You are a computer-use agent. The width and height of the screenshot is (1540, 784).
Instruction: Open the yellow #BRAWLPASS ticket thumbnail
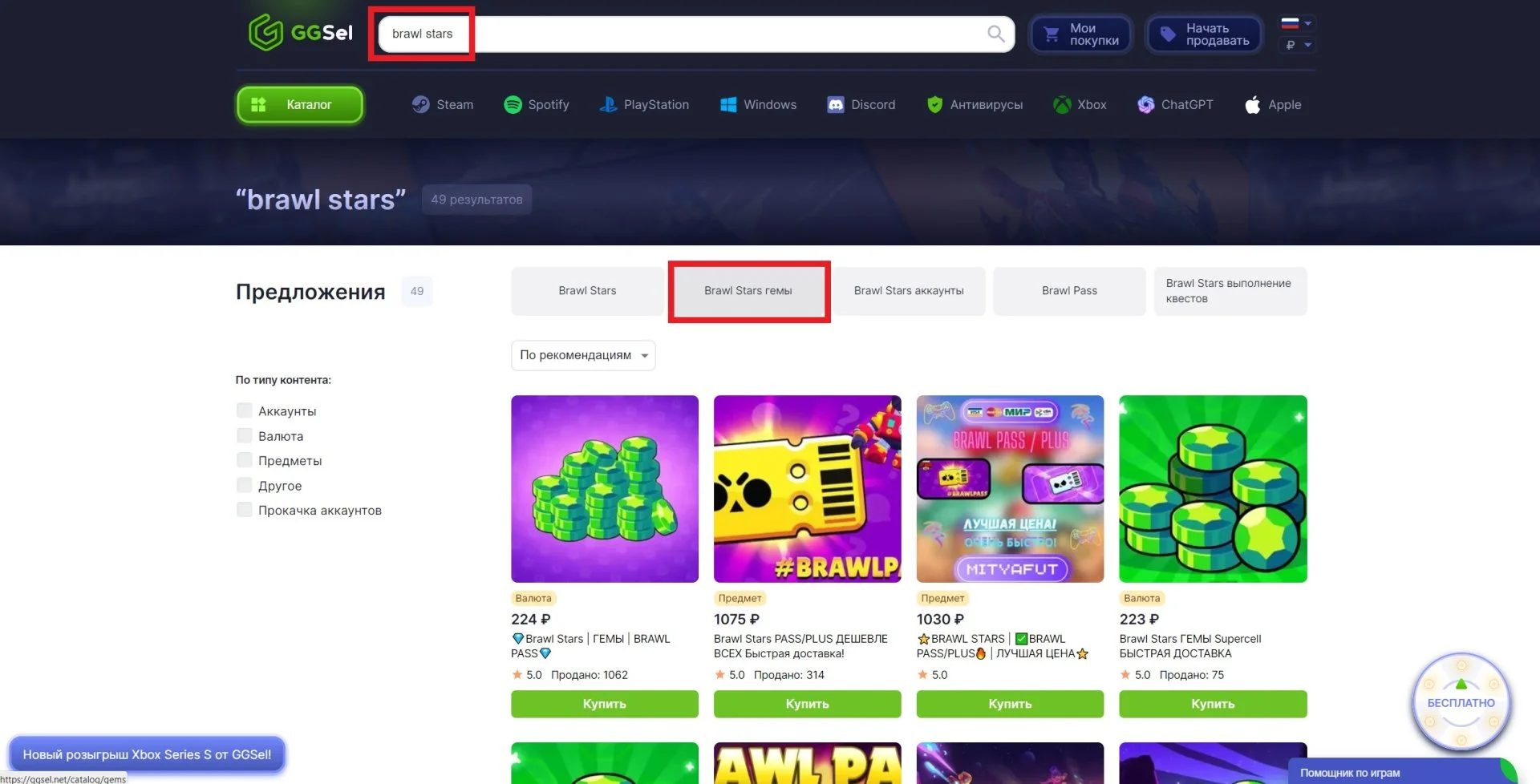click(x=807, y=489)
